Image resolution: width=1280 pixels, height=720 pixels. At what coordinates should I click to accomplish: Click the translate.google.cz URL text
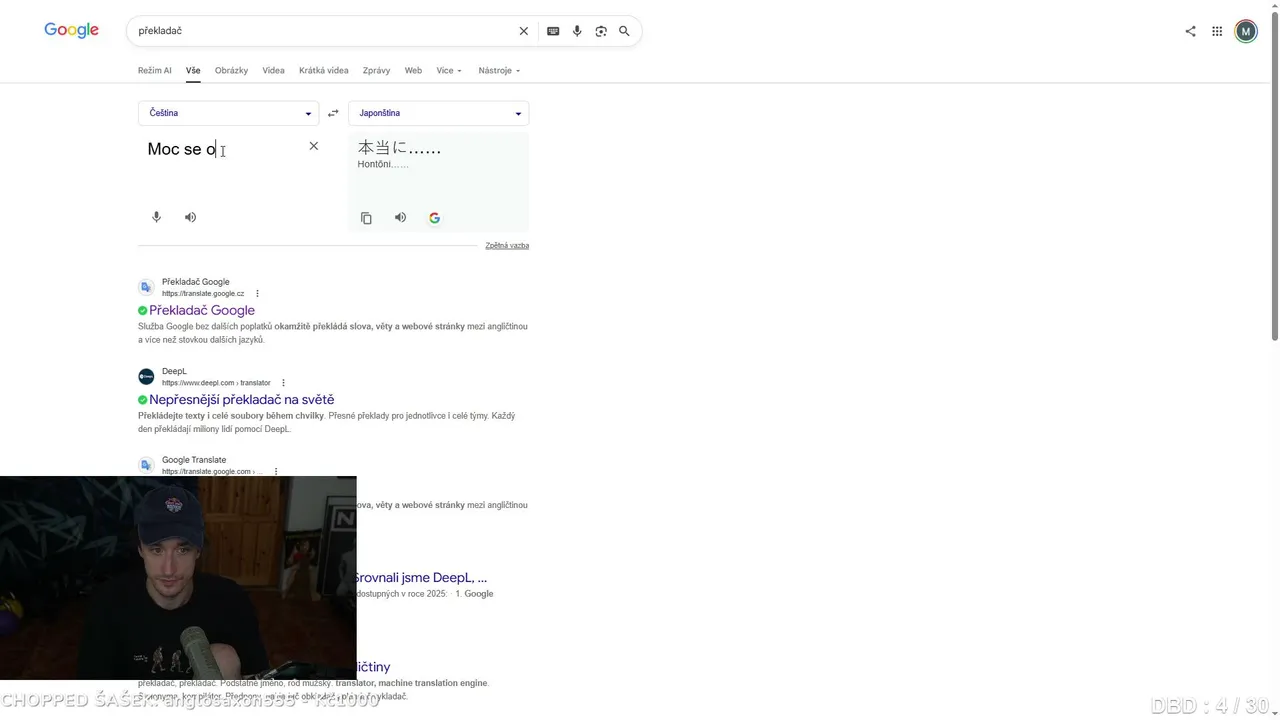(x=203, y=294)
